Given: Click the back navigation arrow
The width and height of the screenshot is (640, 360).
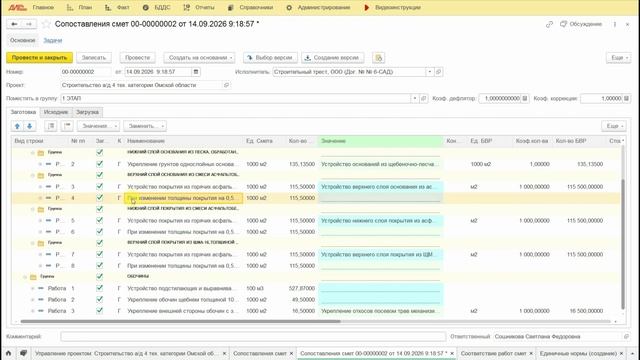Looking at the screenshot, I should (14, 24).
